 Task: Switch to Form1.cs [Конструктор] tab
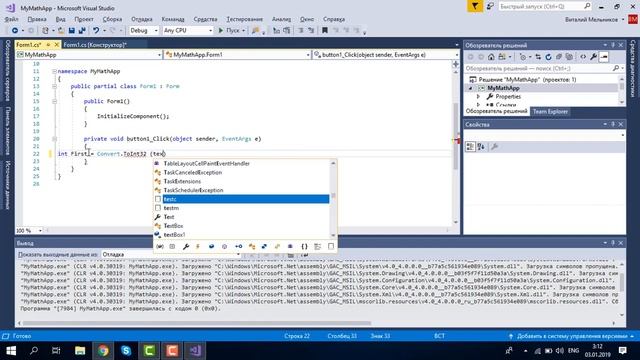point(95,45)
